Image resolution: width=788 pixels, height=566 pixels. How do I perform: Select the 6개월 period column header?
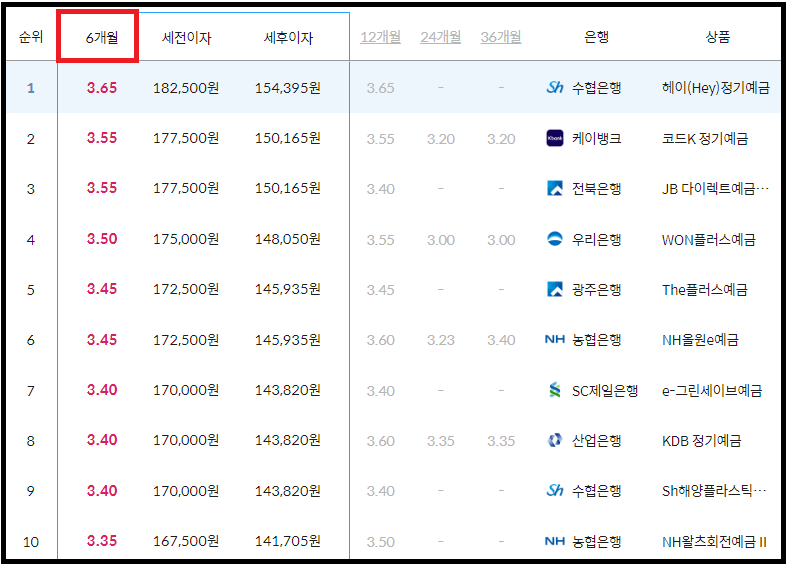click(x=102, y=37)
